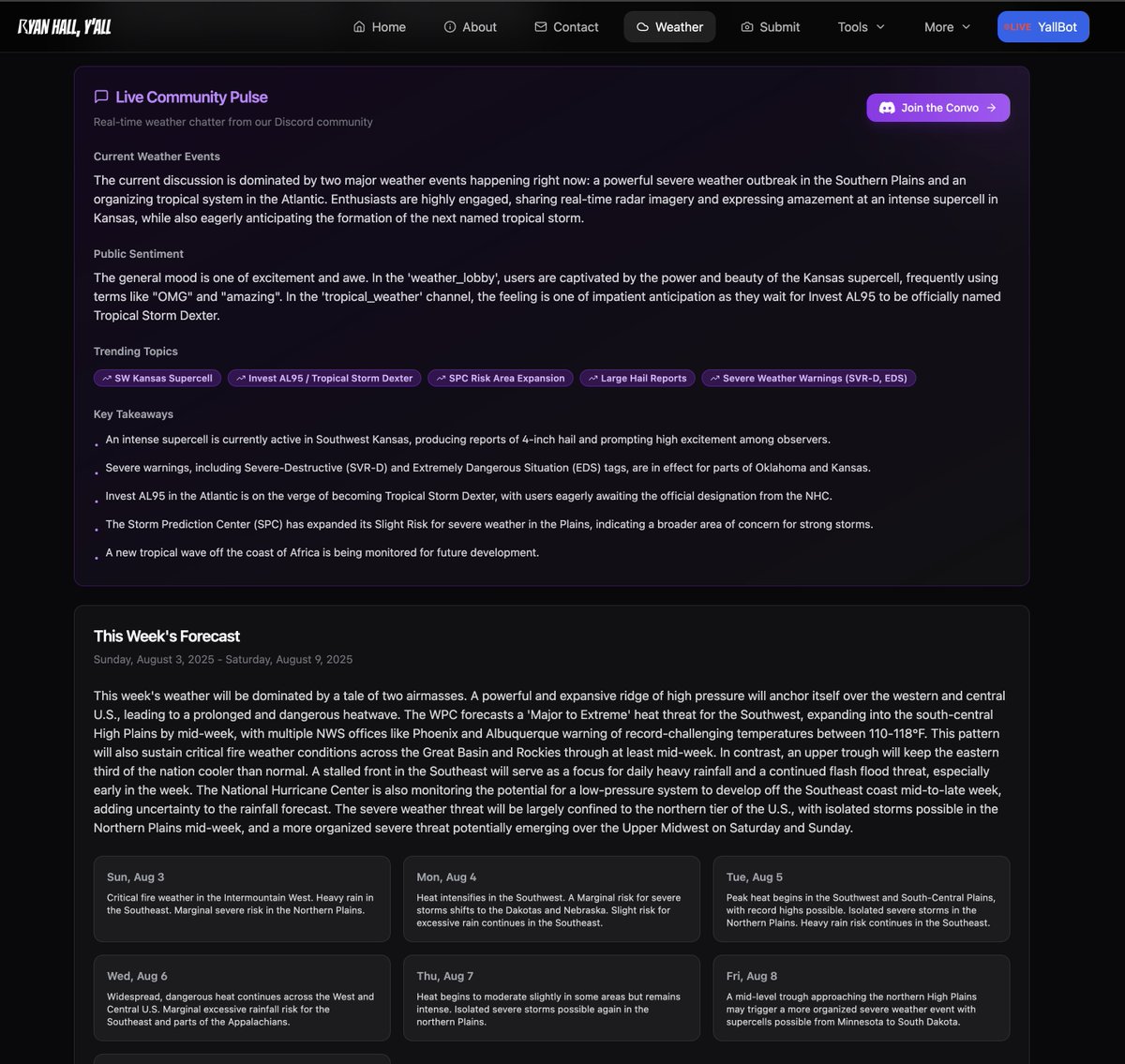This screenshot has height=1064, width=1125.
Task: Click the speech bubble icon by Live Community Pulse
Action: [101, 97]
